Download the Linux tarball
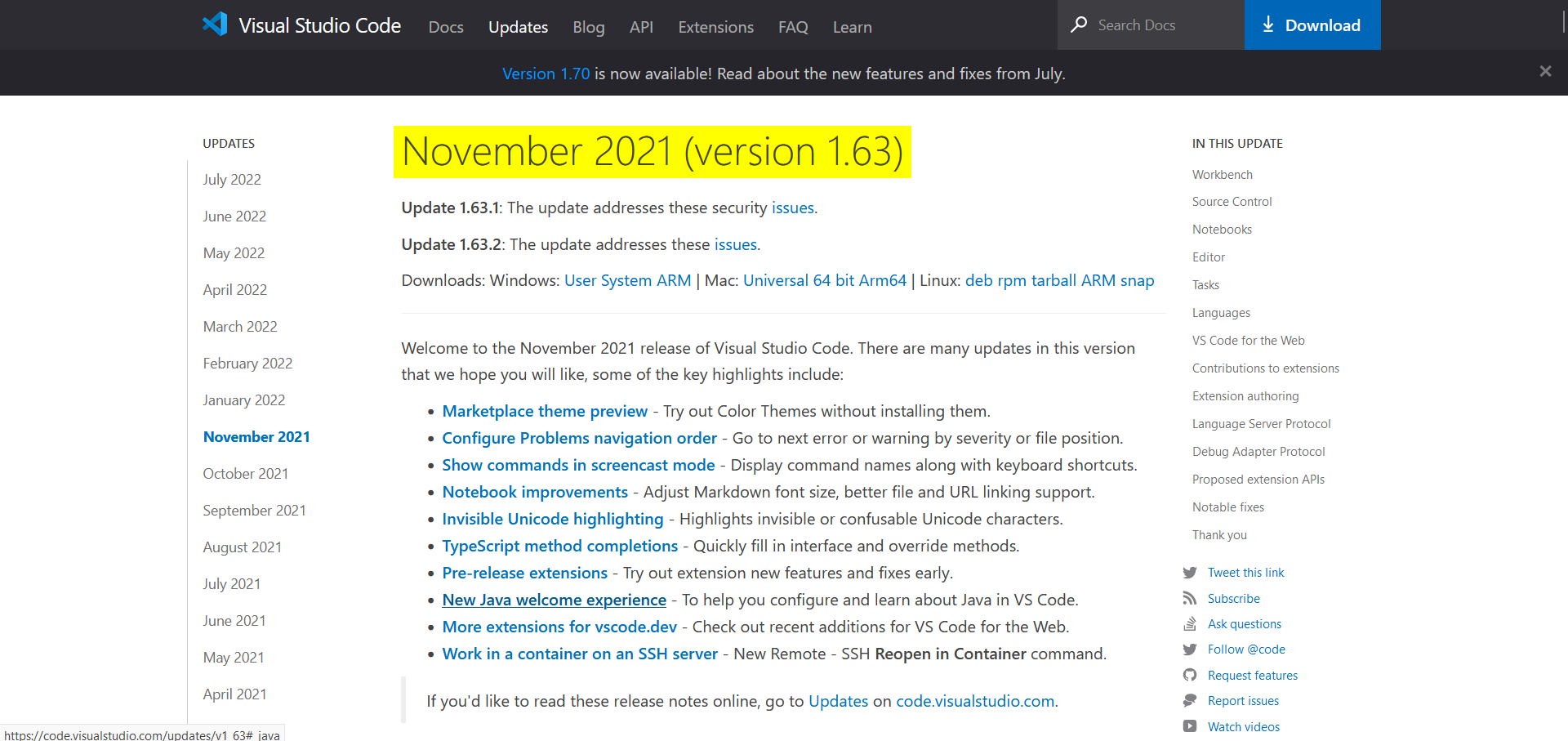 (x=1053, y=280)
